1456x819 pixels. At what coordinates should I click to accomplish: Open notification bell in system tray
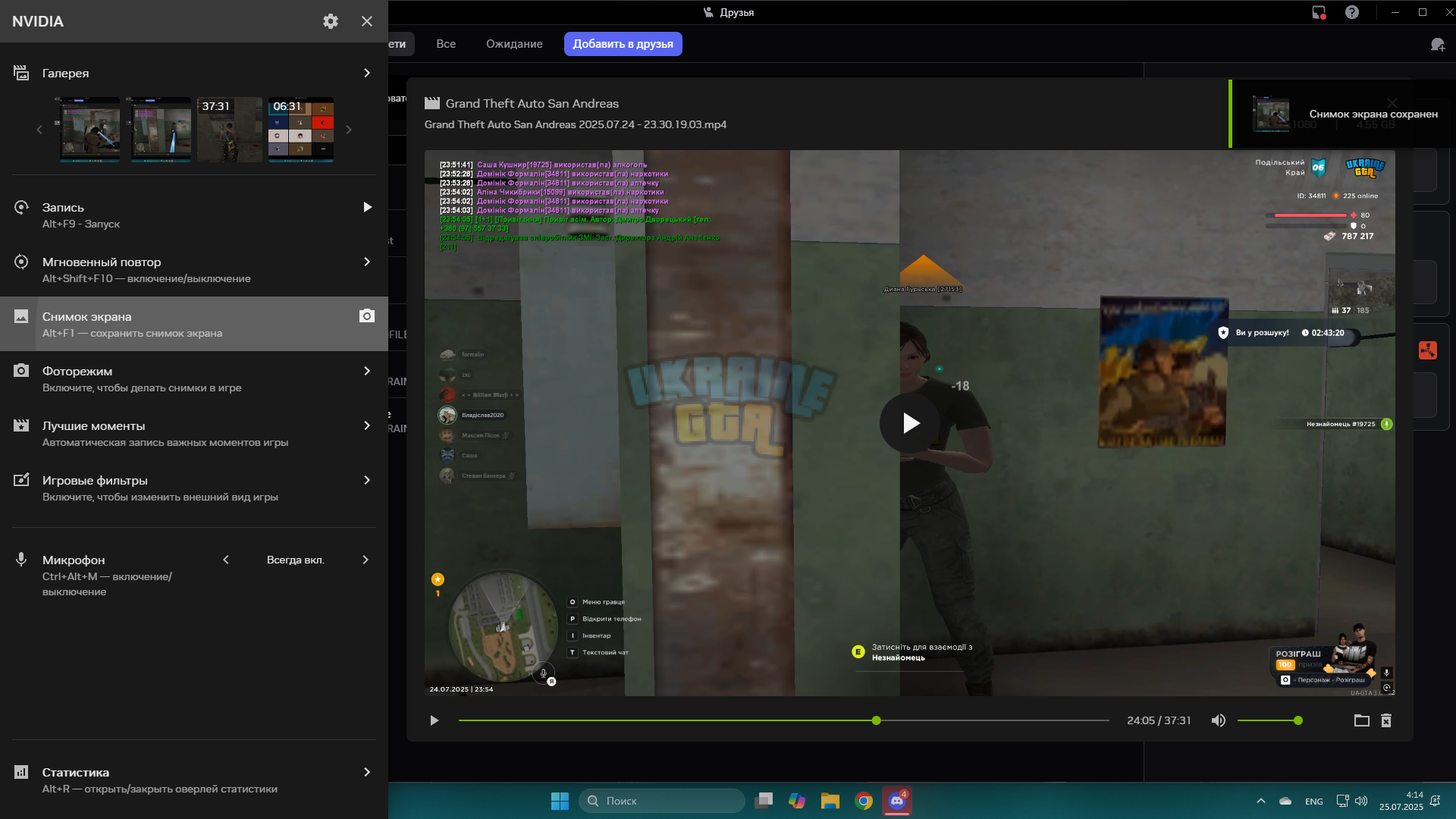(x=1435, y=801)
